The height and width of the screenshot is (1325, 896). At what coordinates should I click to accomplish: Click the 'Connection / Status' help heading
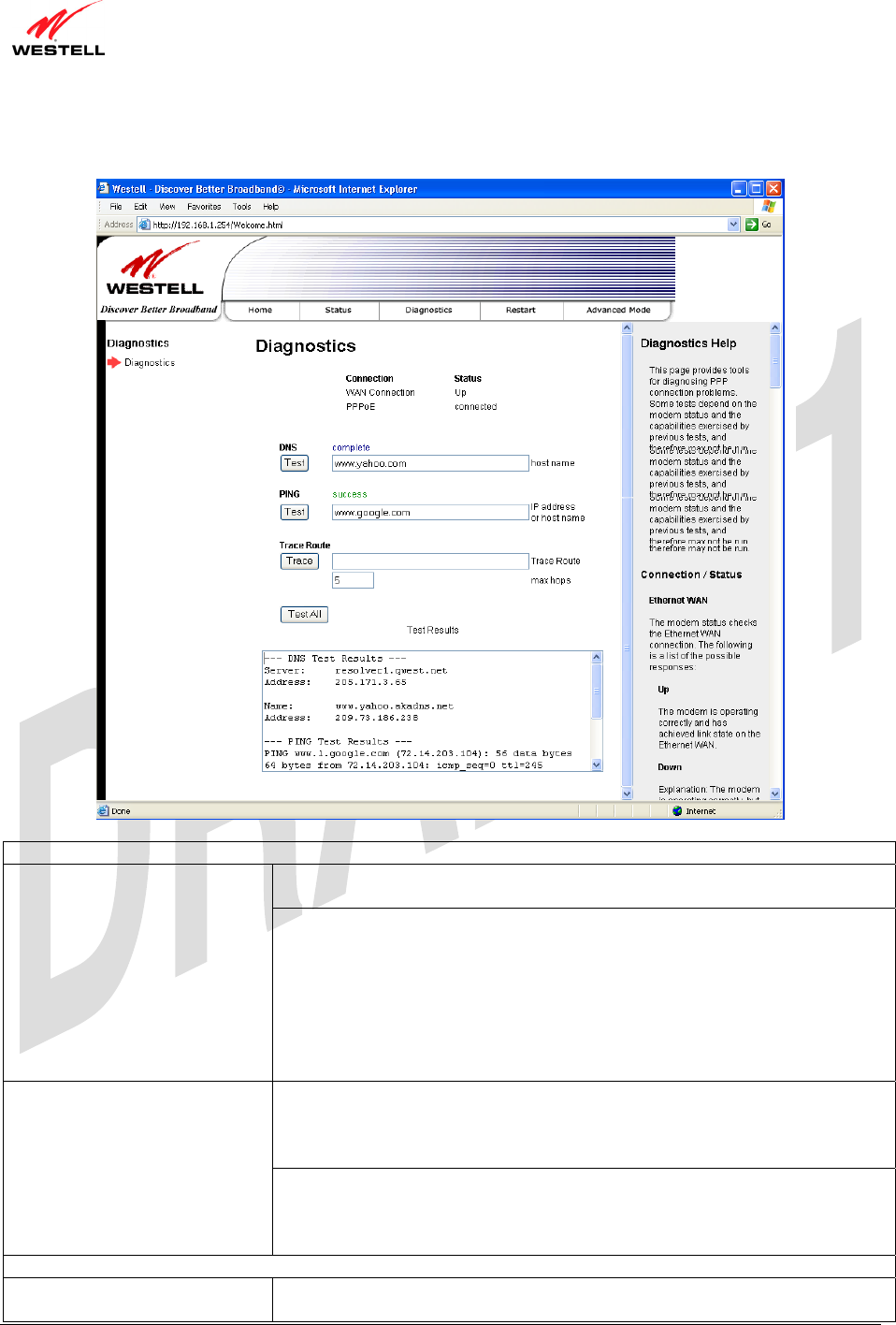[691, 575]
